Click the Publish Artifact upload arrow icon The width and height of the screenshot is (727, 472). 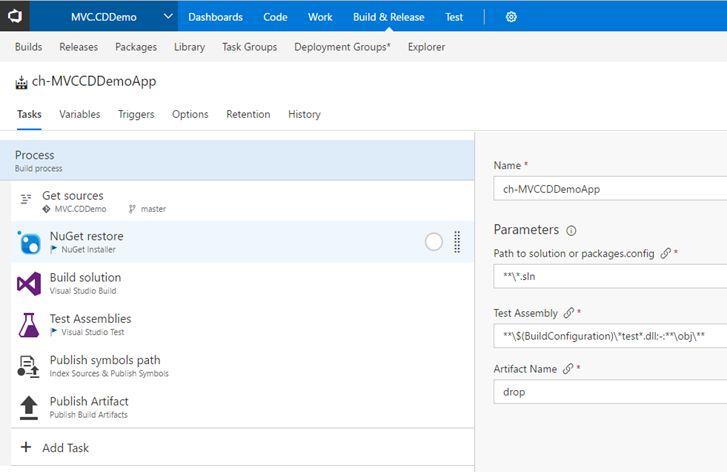point(29,408)
